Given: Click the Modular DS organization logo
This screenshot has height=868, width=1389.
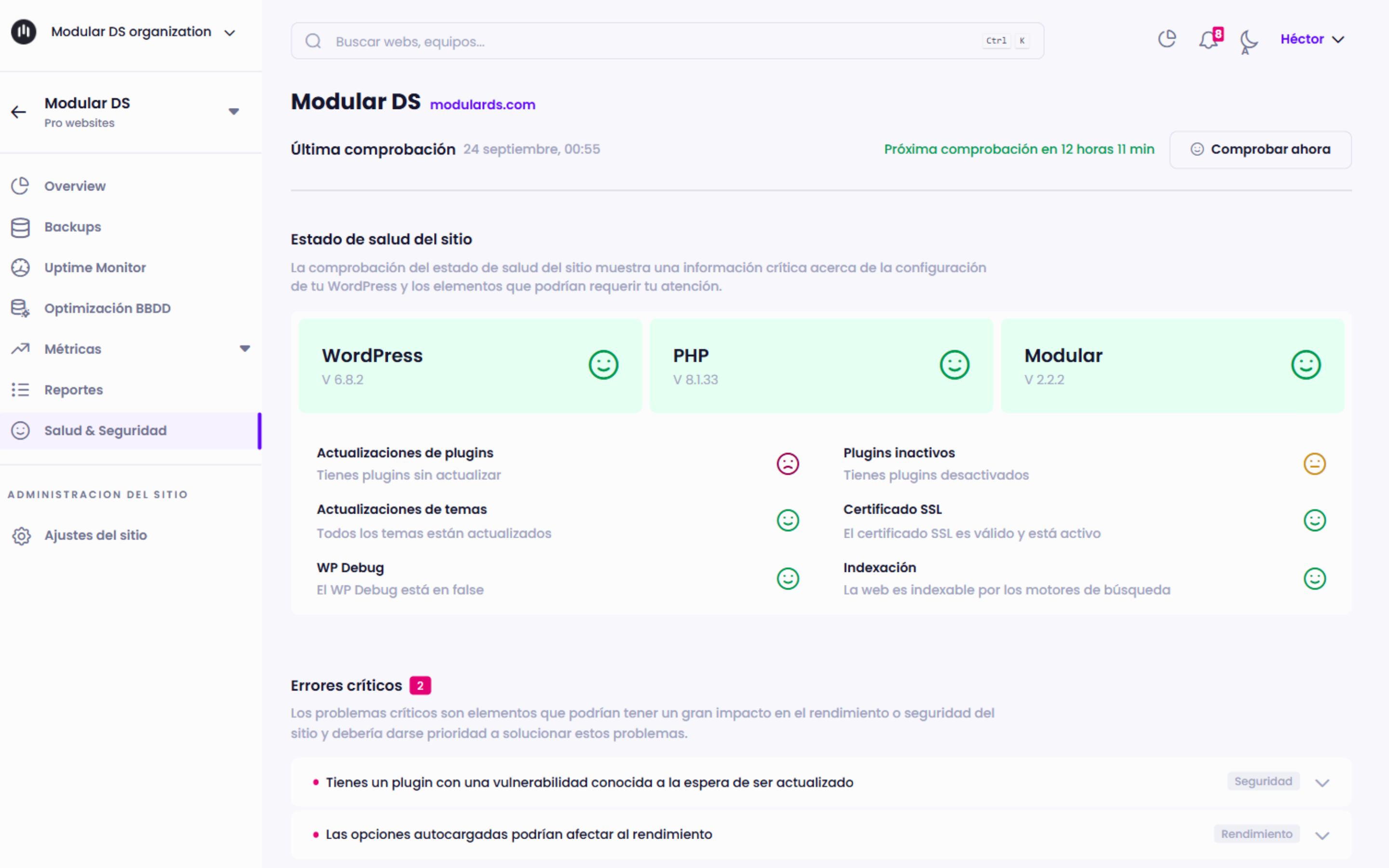Looking at the screenshot, I should click(x=24, y=31).
